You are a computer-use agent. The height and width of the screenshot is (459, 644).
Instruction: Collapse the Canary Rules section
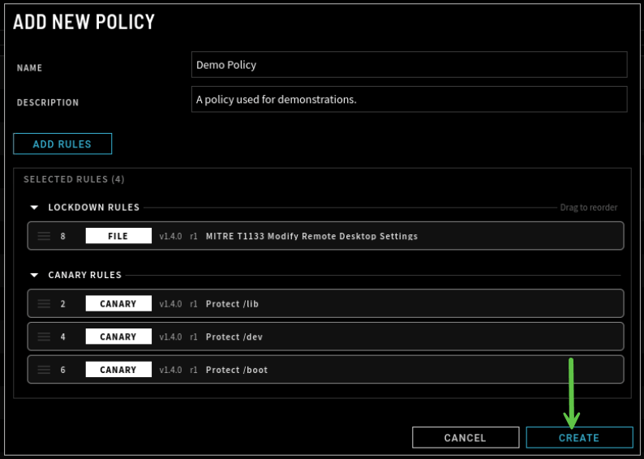tap(34, 275)
